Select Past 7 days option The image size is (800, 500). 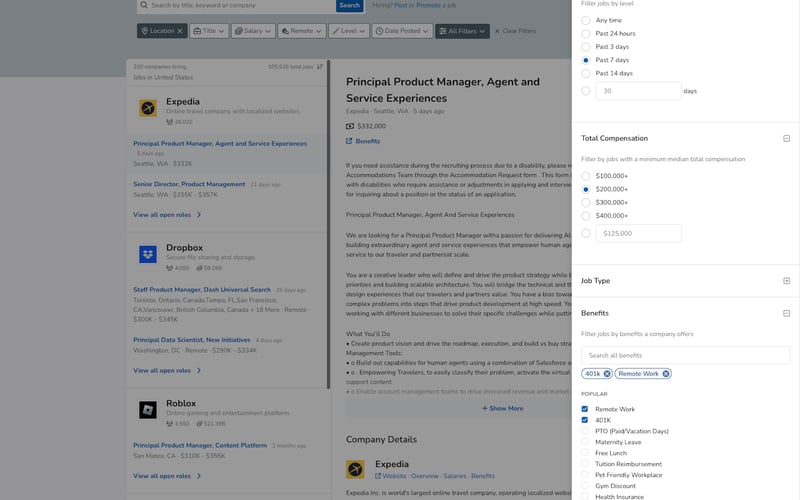pos(586,60)
